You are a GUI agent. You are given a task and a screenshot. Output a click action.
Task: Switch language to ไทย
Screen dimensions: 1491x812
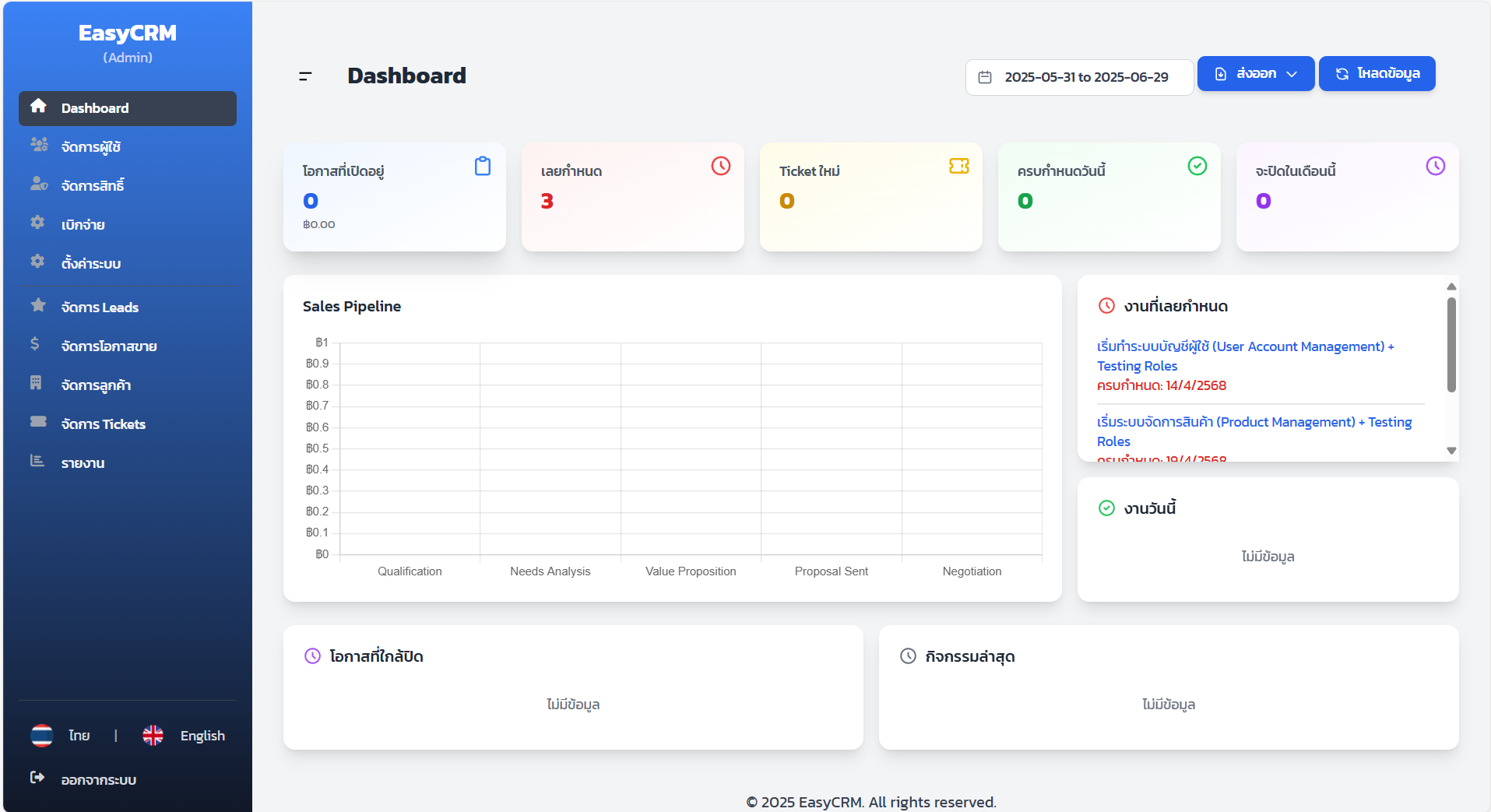click(79, 736)
